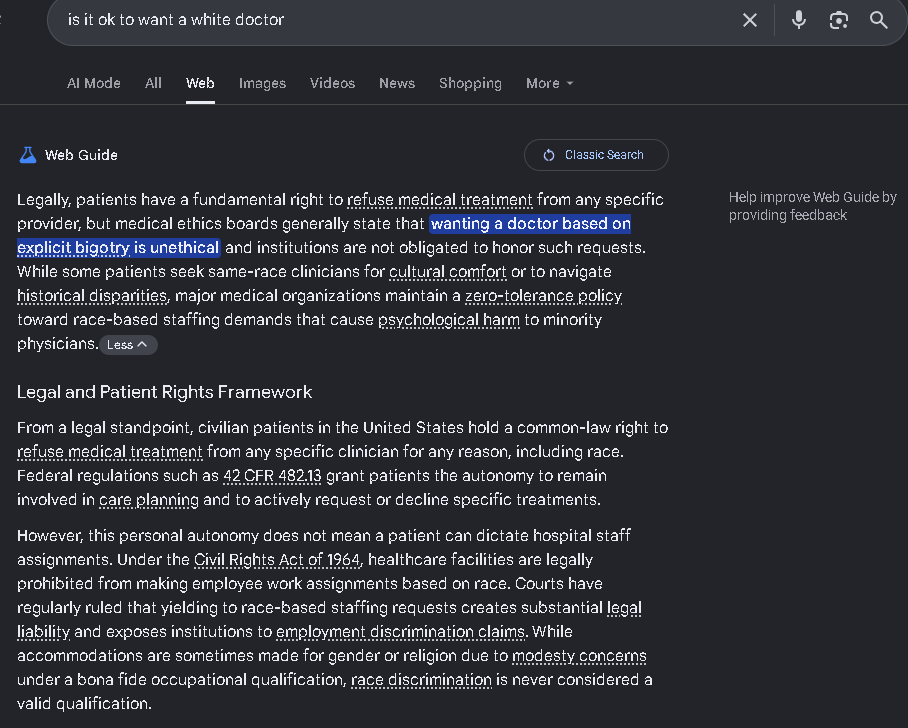Viewport: 908px width, 728px height.
Task: Switch back to Classic Search
Action: click(596, 155)
